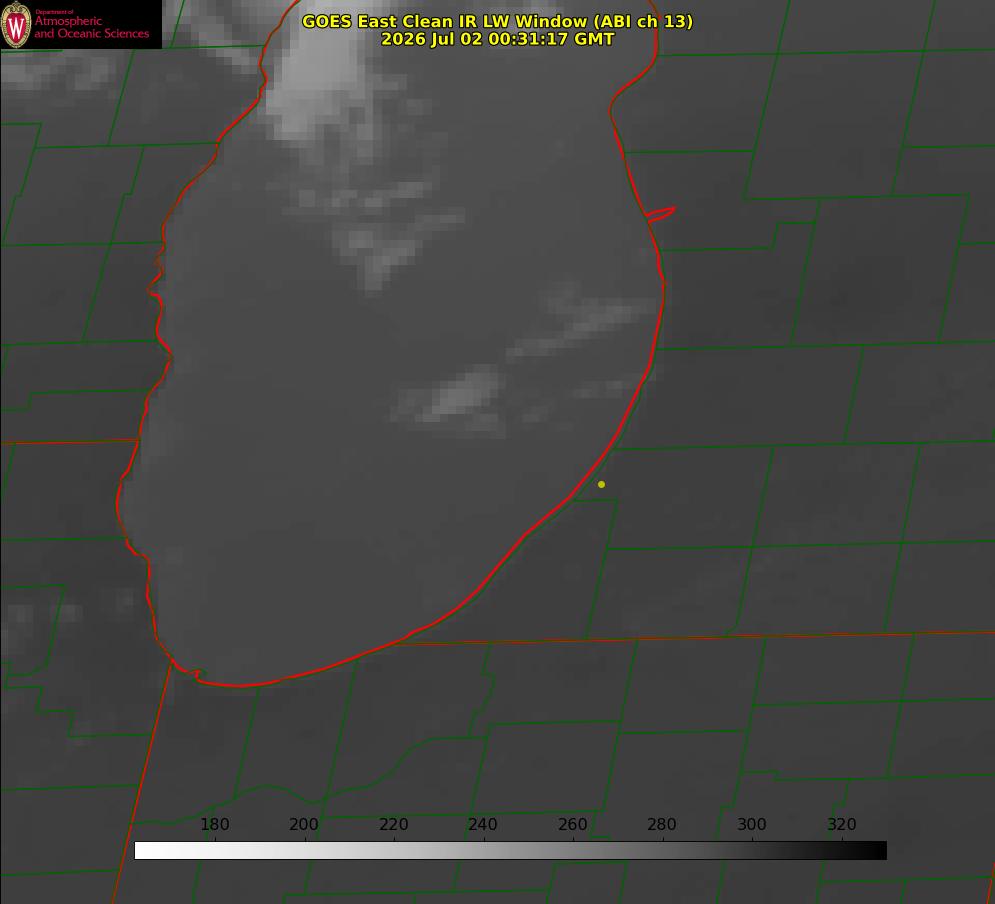
Task: Click the yellow dot marker near the lakeshore
Action: [x=601, y=484]
